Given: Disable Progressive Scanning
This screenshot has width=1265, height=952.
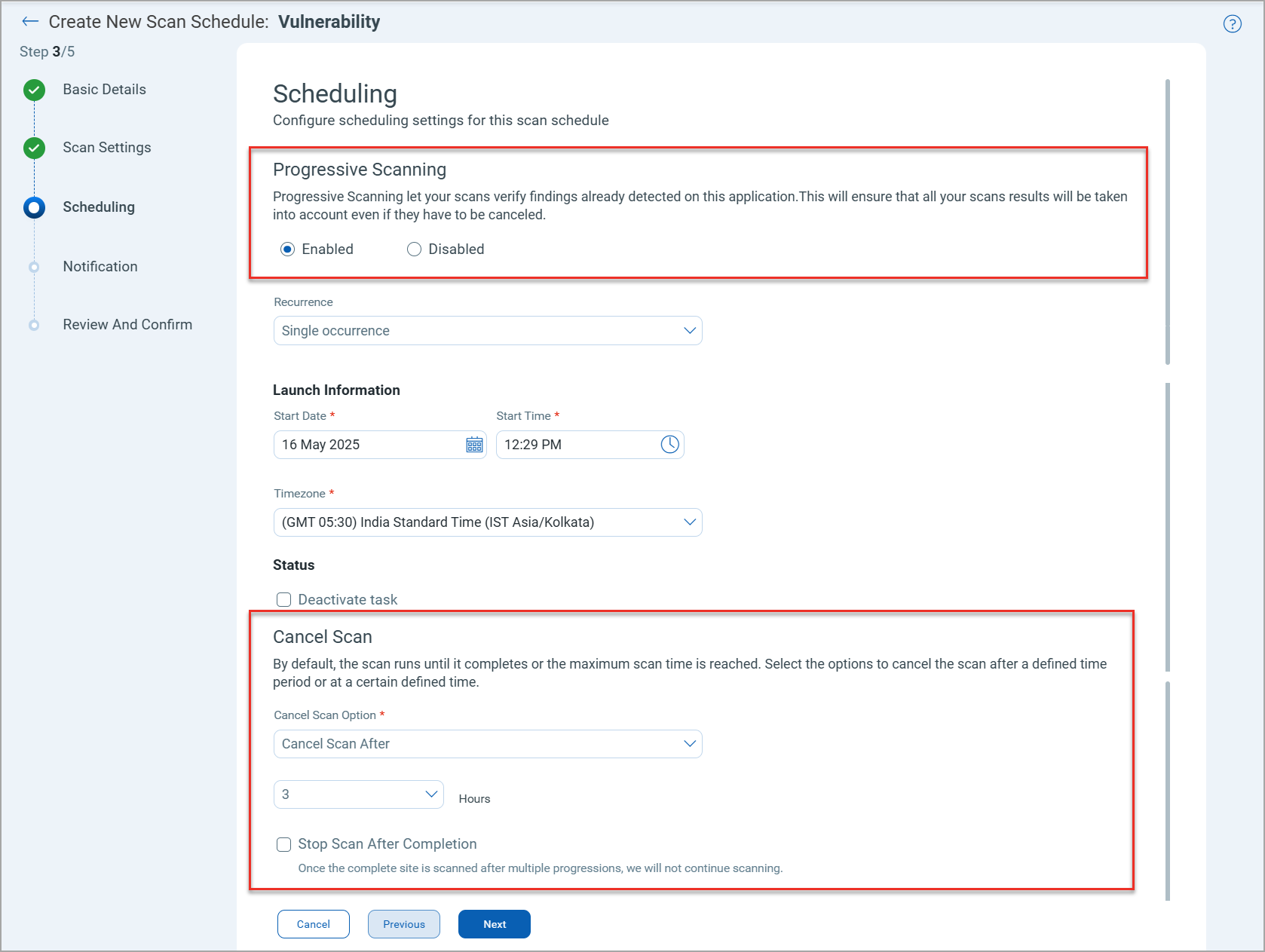Looking at the screenshot, I should pos(414,249).
